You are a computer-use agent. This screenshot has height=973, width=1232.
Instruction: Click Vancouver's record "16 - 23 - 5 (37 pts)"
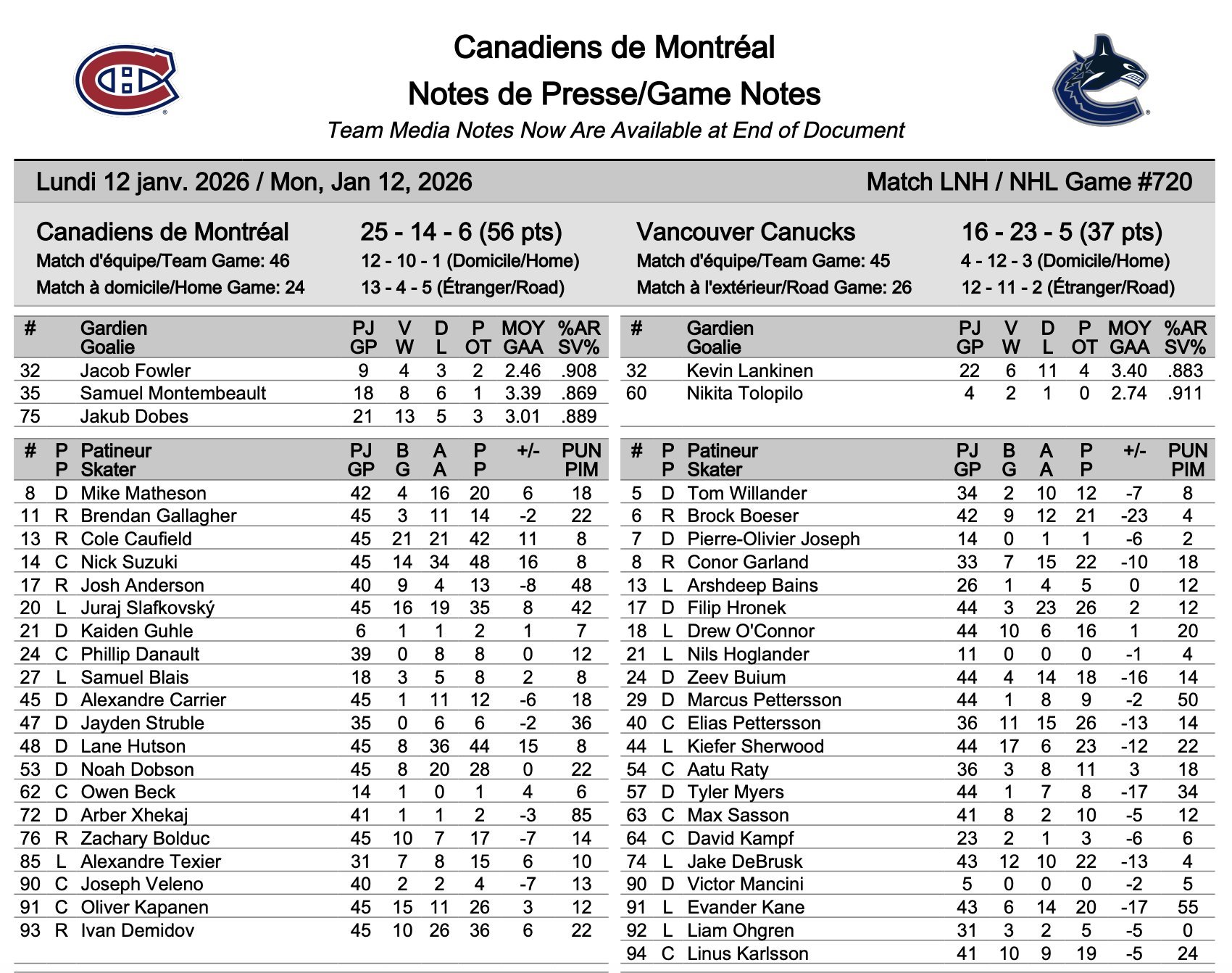click(x=1062, y=232)
